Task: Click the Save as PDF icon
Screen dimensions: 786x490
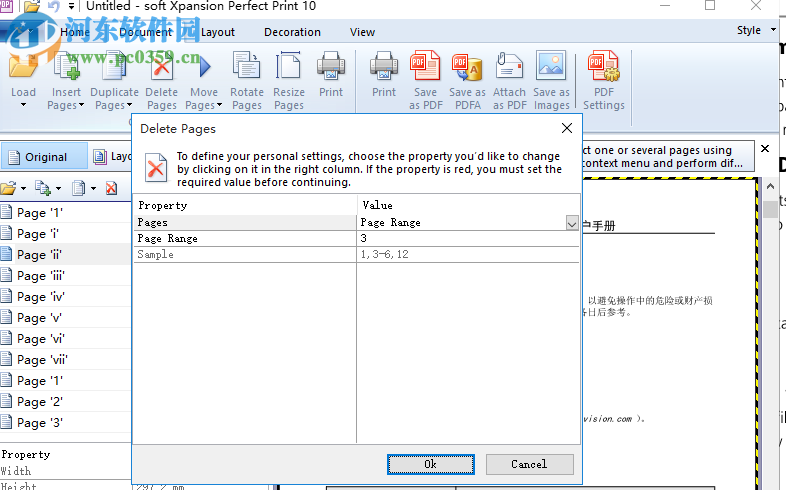Action: [x=425, y=67]
